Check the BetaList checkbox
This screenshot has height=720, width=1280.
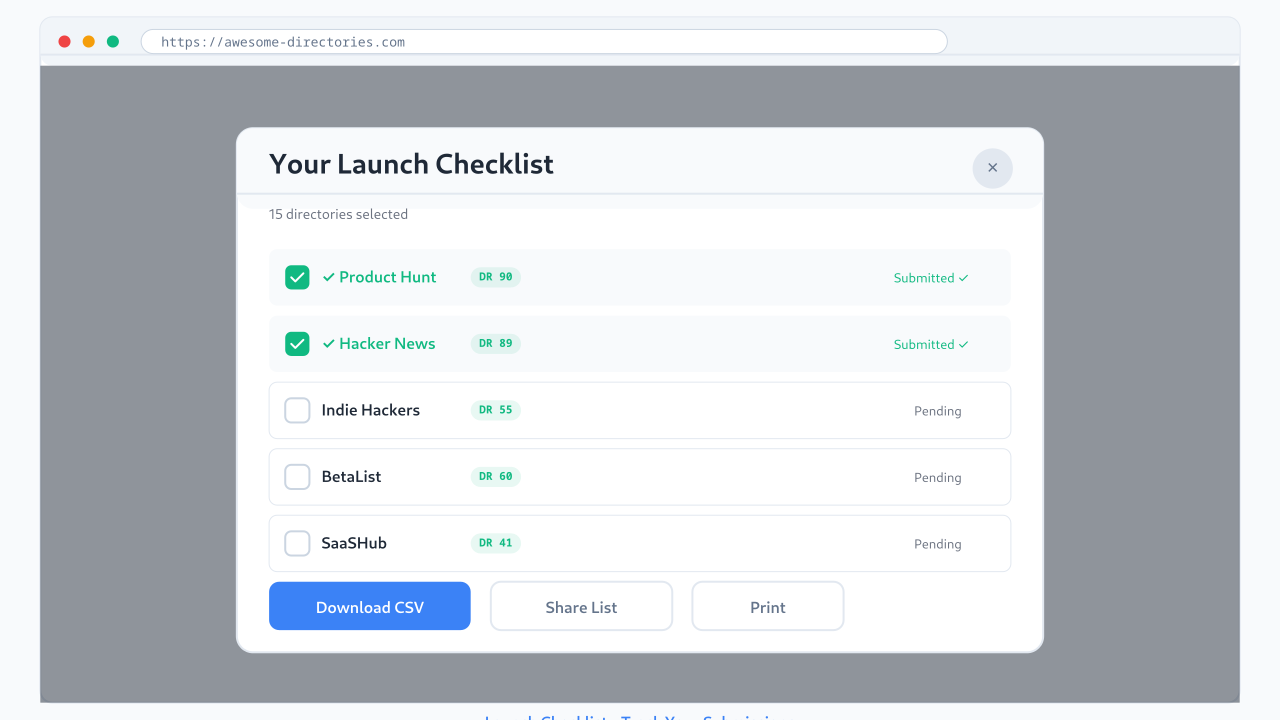tap(297, 477)
